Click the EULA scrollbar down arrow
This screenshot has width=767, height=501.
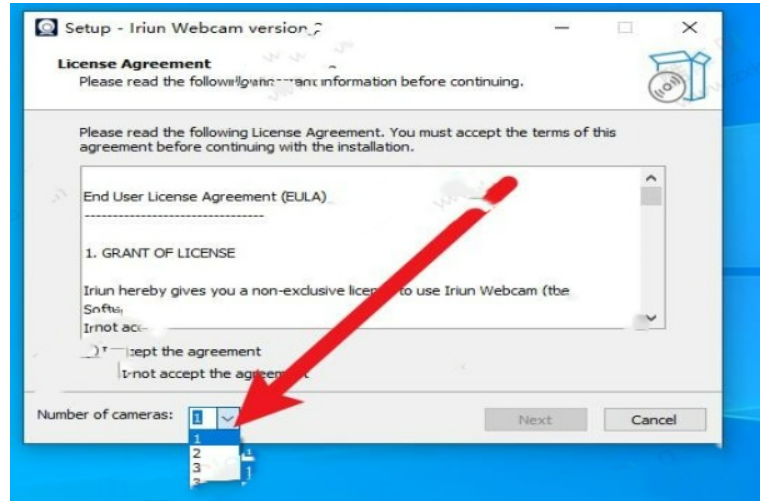651,318
